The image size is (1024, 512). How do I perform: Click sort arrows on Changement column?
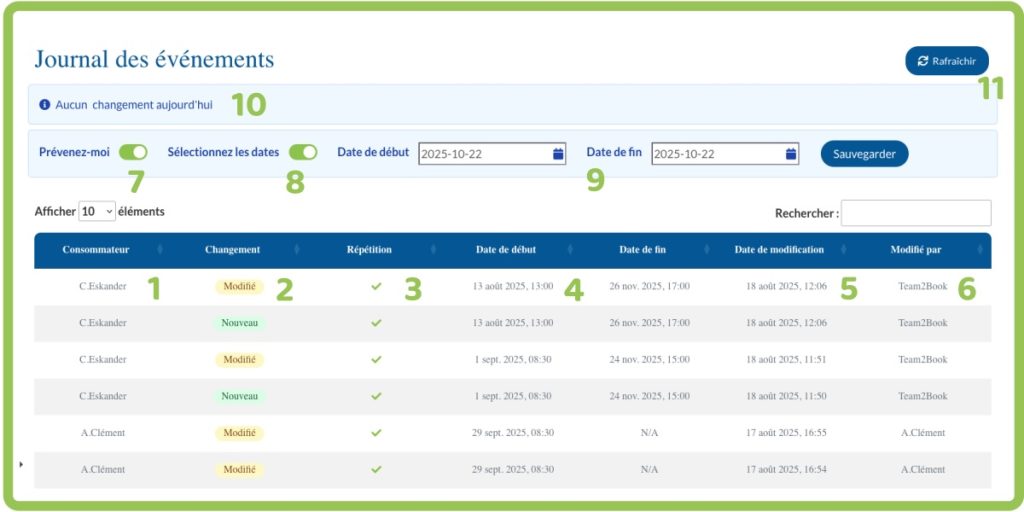(x=296, y=250)
